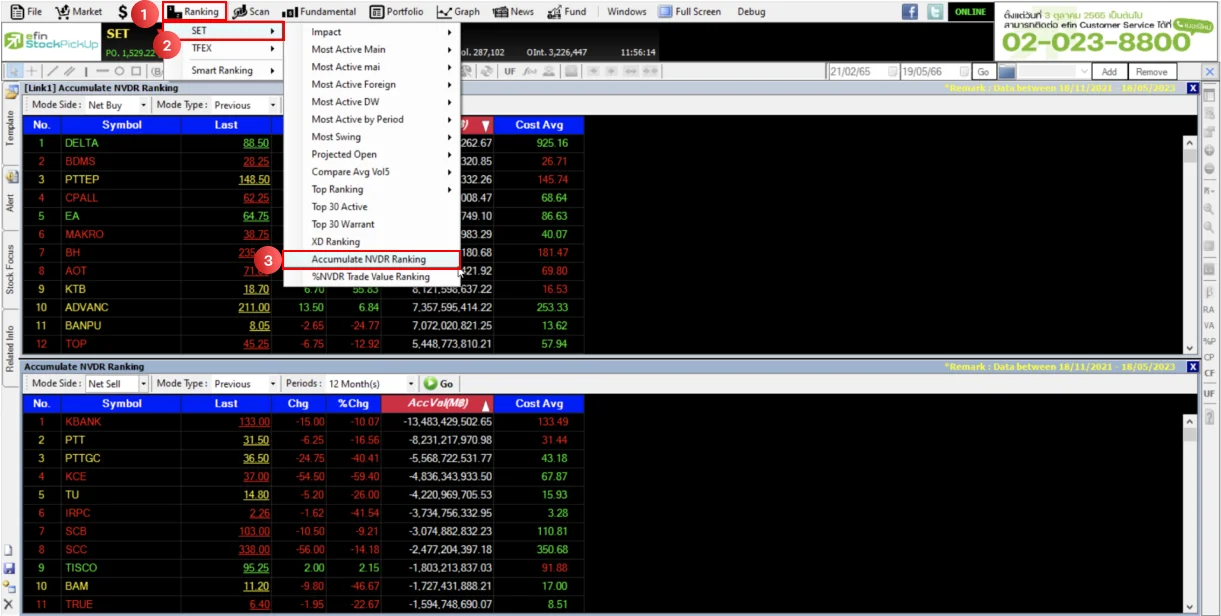Expand the Projected Open submenu
This screenshot has width=1221, height=616.
tap(371, 154)
